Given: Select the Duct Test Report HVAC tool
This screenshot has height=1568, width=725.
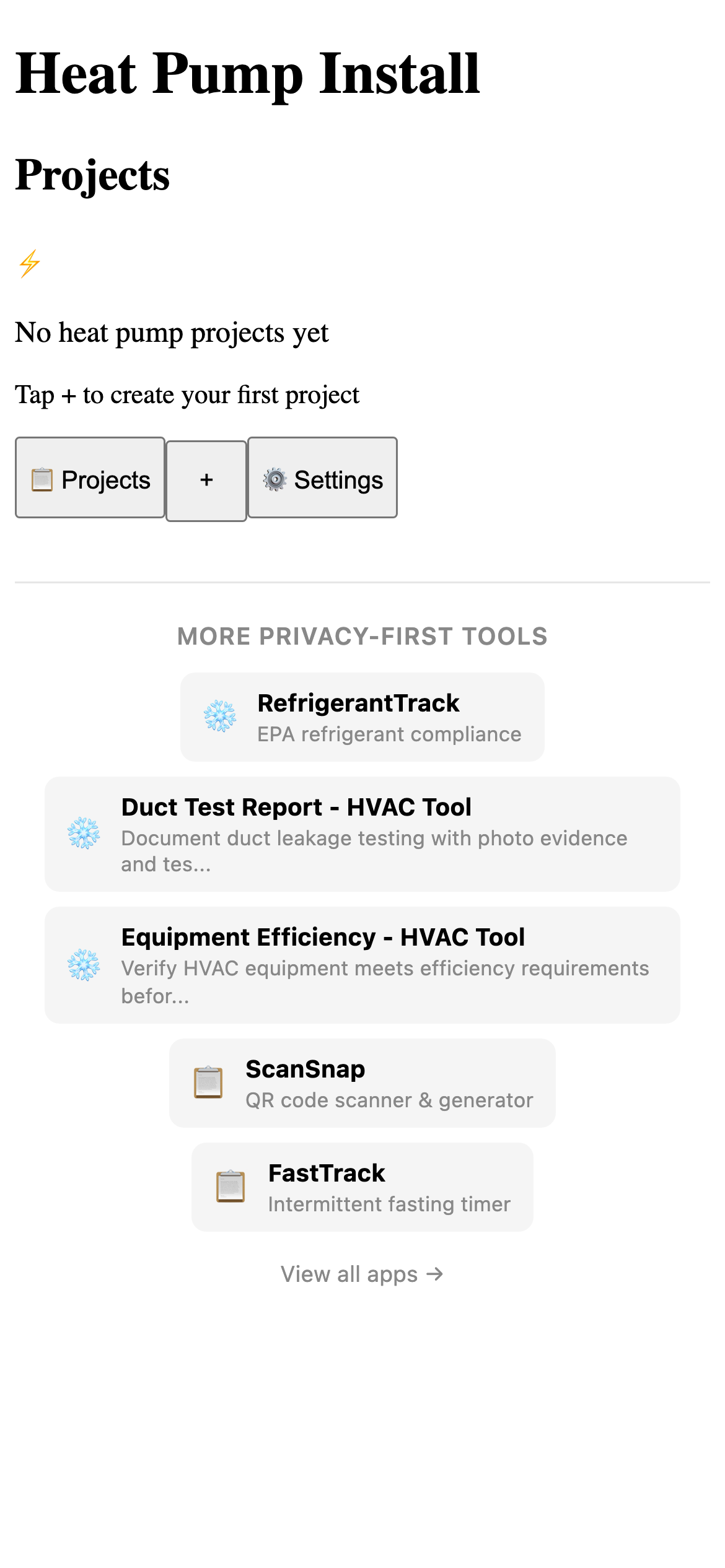Looking at the screenshot, I should tap(362, 835).
